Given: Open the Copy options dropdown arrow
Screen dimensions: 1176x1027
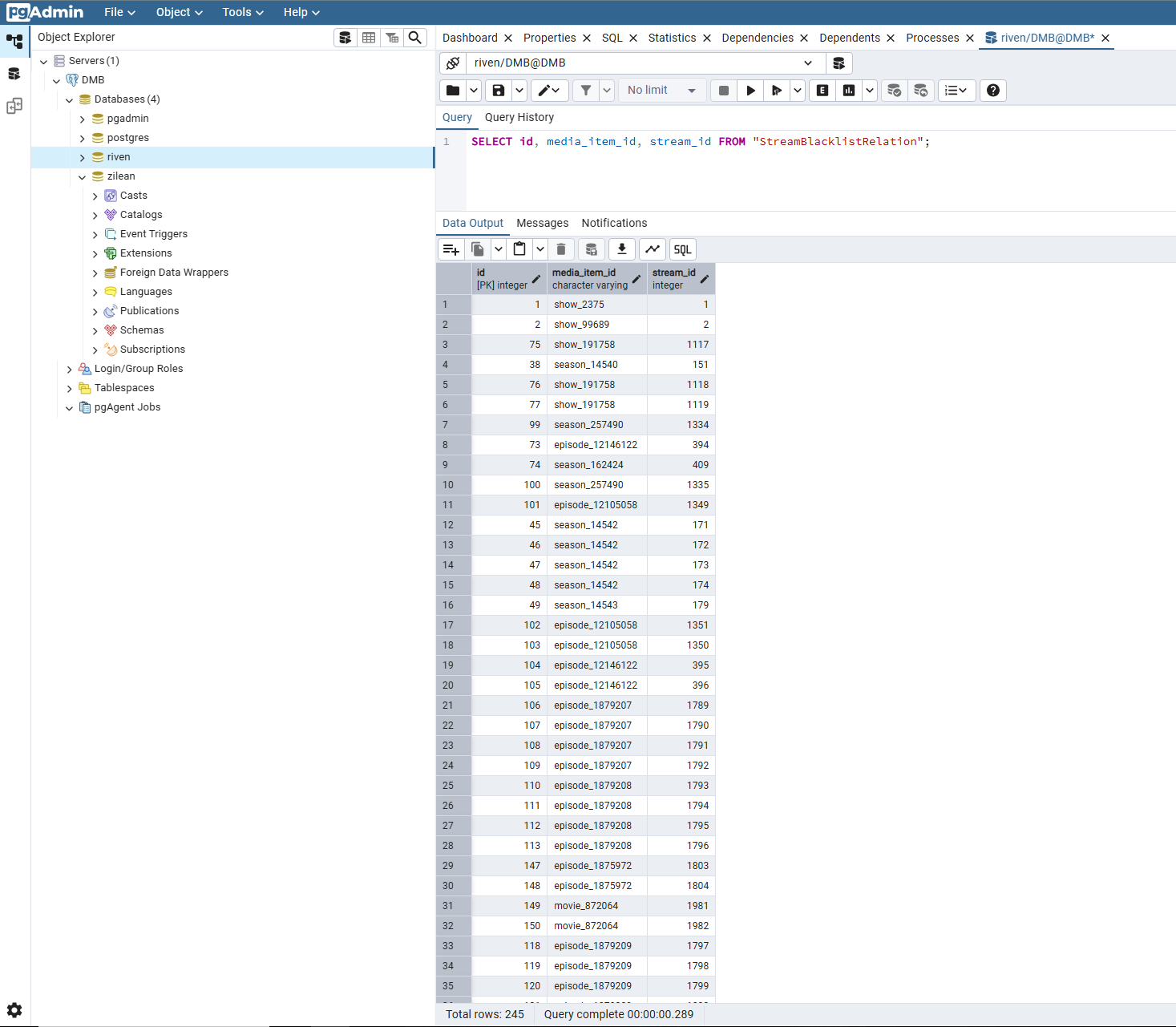Looking at the screenshot, I should click(x=499, y=249).
